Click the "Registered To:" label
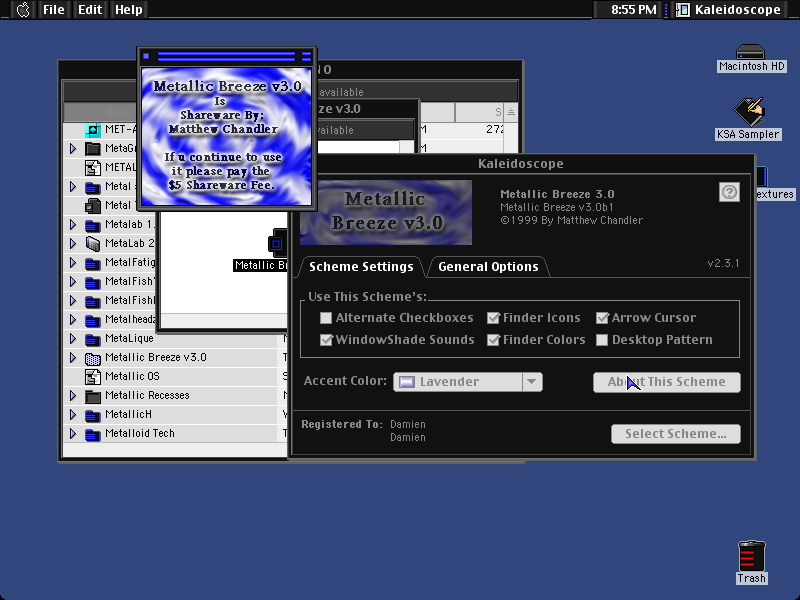The height and width of the screenshot is (600, 800). [342, 424]
